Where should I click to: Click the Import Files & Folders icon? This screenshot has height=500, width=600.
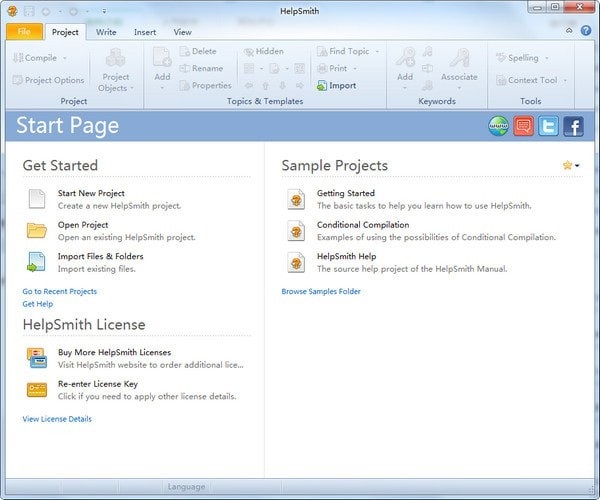pos(37,262)
